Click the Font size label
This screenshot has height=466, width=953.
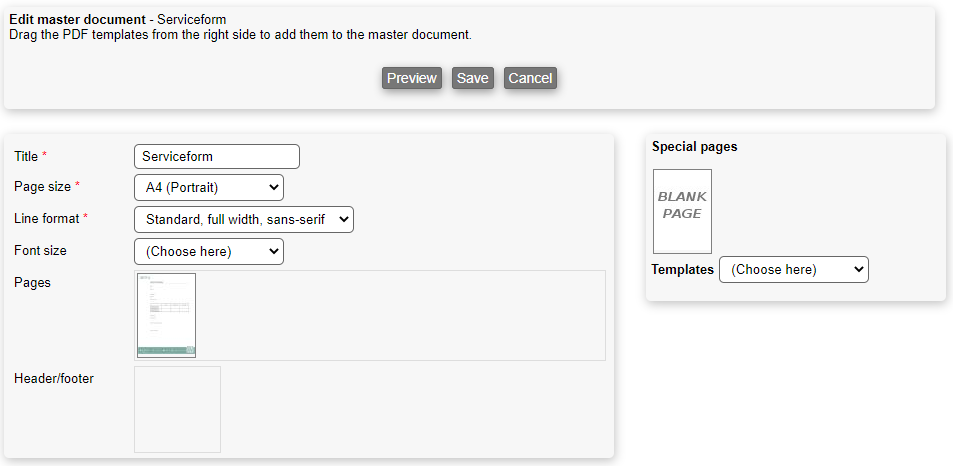pyautogui.click(x=40, y=250)
